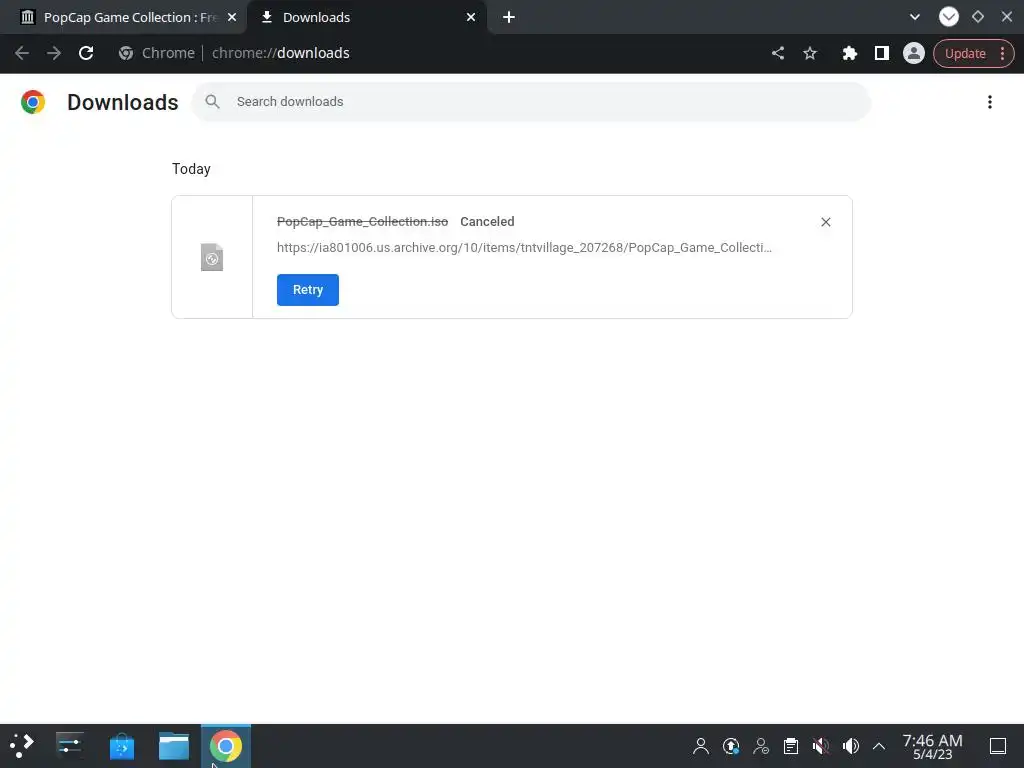
Task: Close the PopCap Game Collection tab
Action: 232,18
